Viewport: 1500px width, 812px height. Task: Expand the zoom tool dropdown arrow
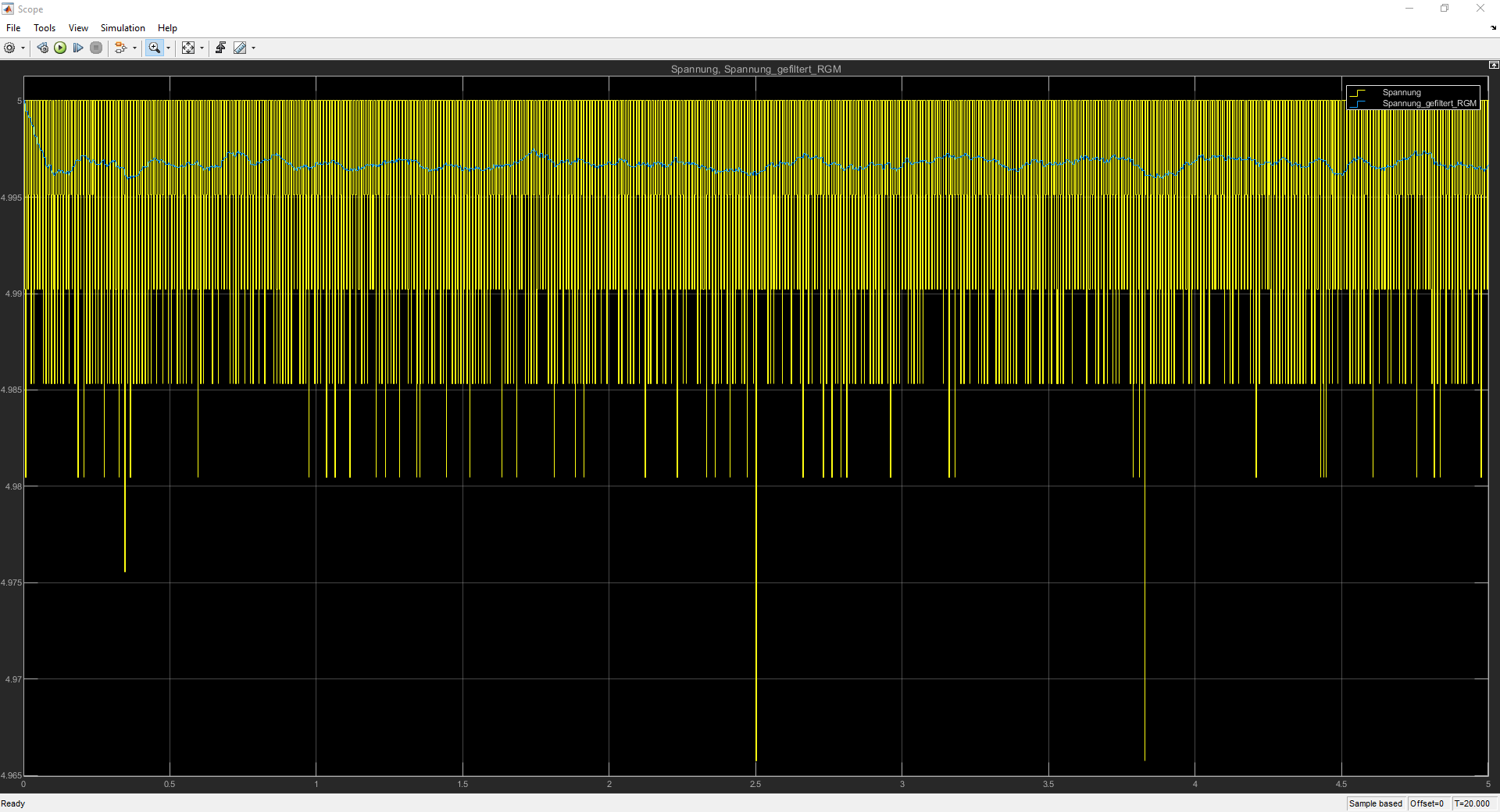(x=168, y=48)
